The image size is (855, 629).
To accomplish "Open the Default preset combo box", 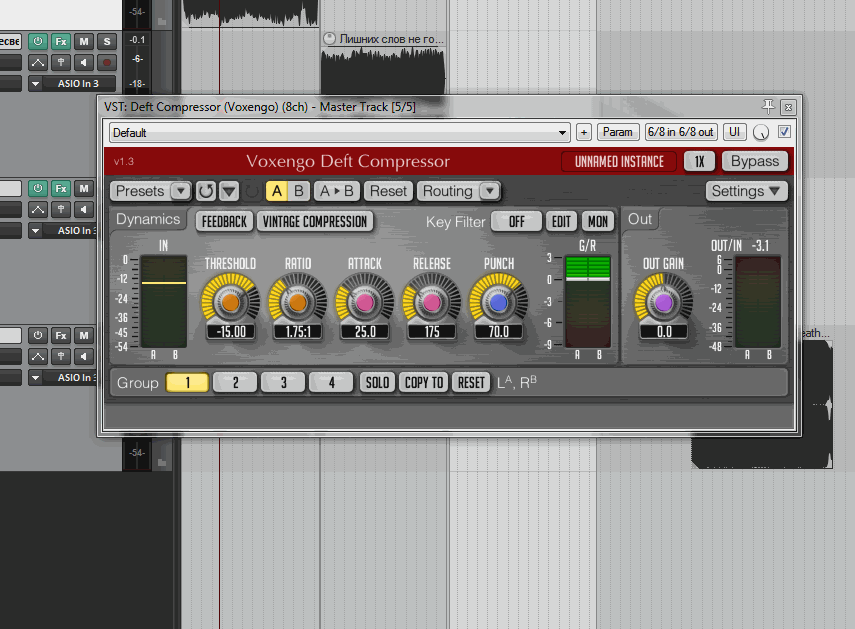I will tap(339, 132).
